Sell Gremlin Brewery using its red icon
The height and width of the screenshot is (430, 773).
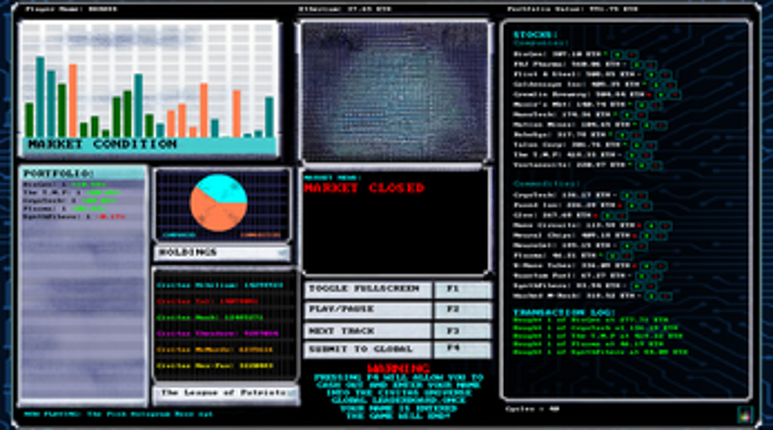[x=674, y=95]
